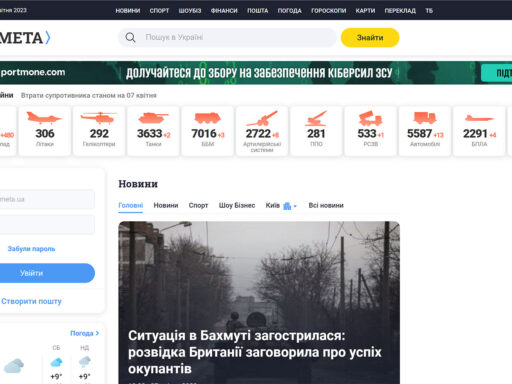Click the Новини section heading
The image size is (512, 384).
(x=138, y=184)
